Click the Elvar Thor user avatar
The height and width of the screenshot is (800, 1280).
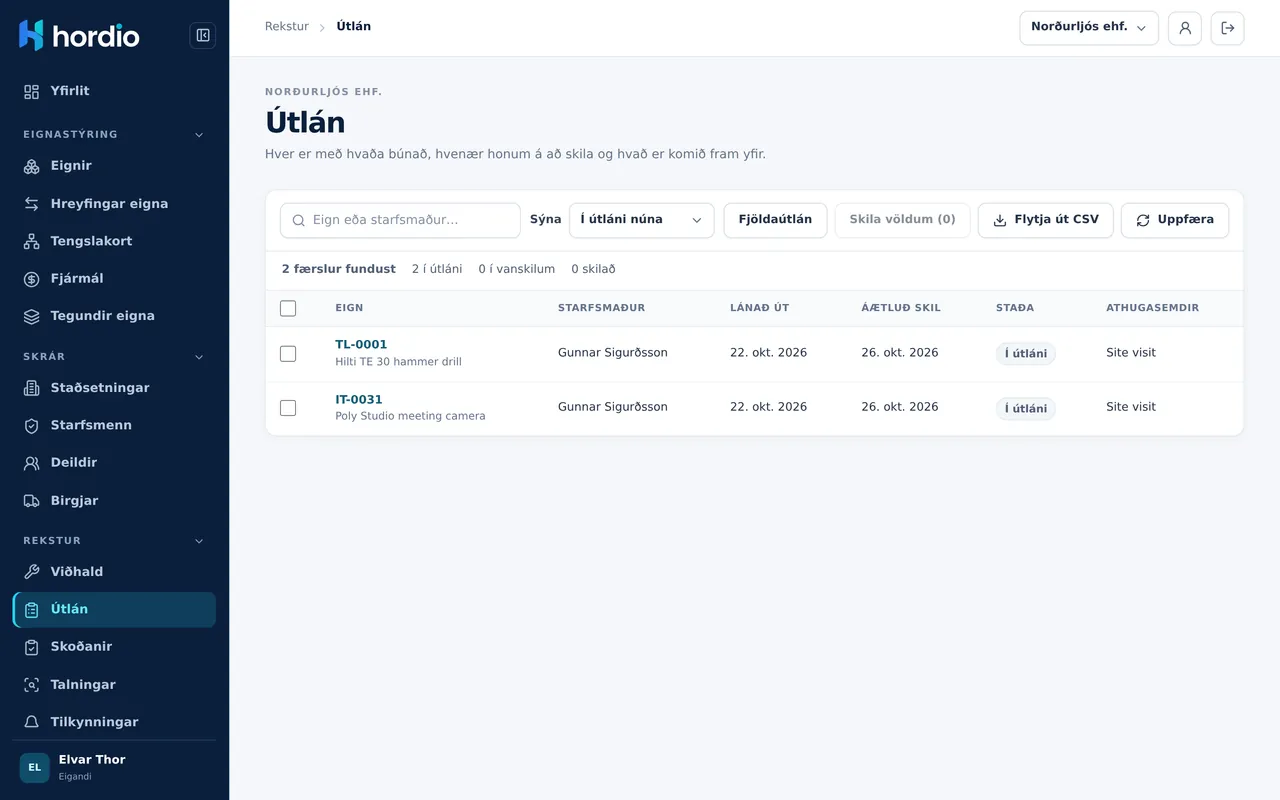point(35,768)
